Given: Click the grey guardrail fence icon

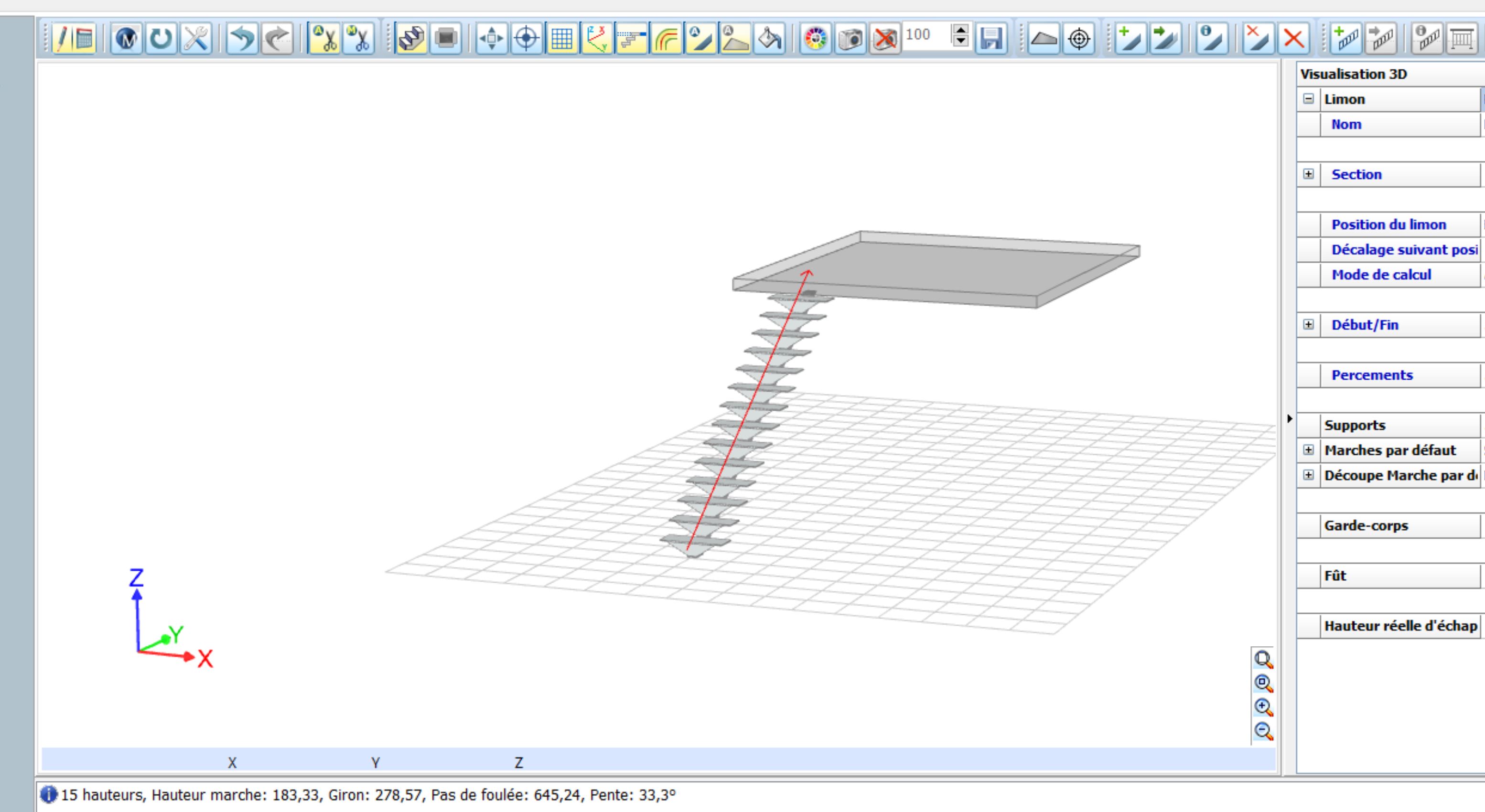Looking at the screenshot, I should click(x=1463, y=39).
